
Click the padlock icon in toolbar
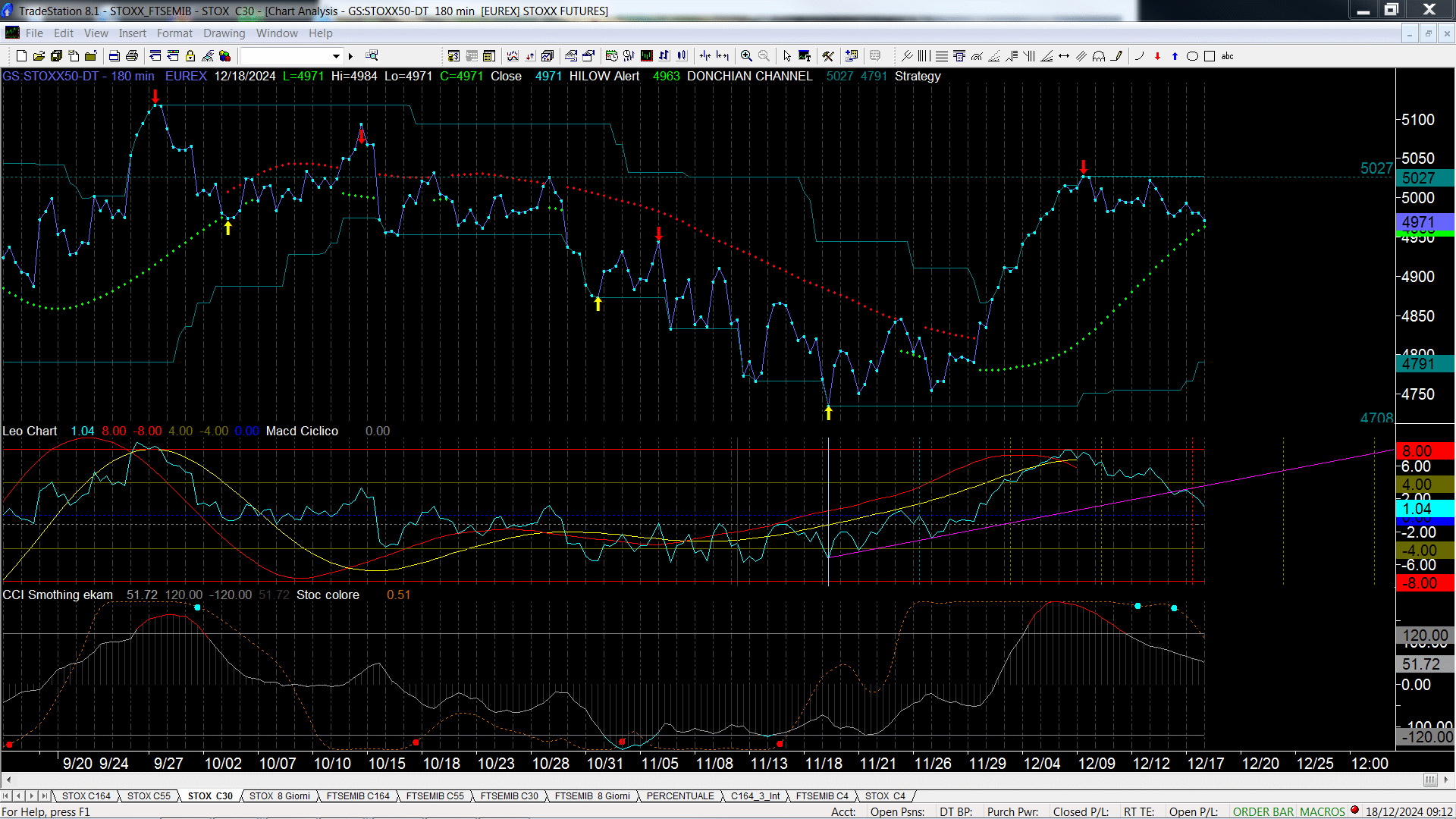coord(190,56)
